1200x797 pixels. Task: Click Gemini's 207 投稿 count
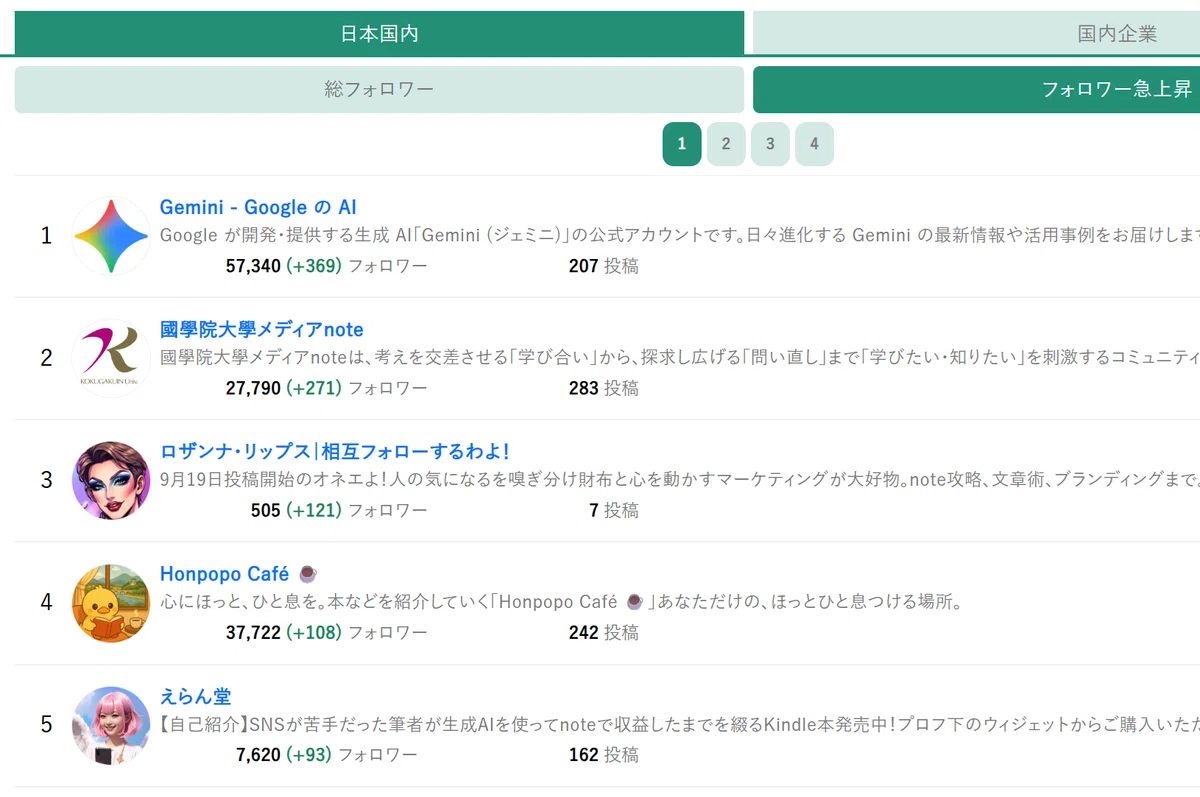click(x=604, y=266)
